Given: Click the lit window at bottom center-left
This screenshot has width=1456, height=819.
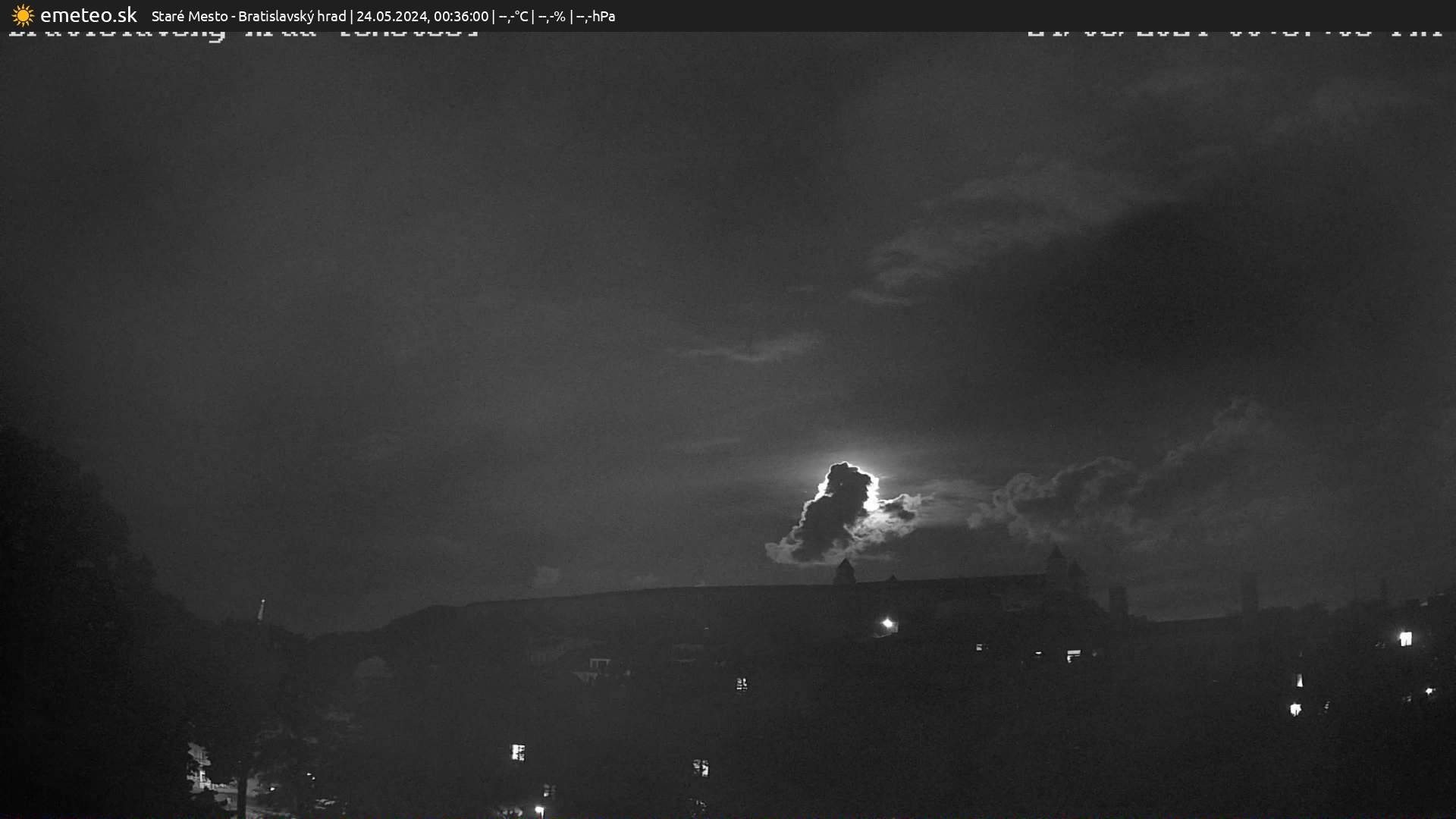Looking at the screenshot, I should (x=518, y=752).
